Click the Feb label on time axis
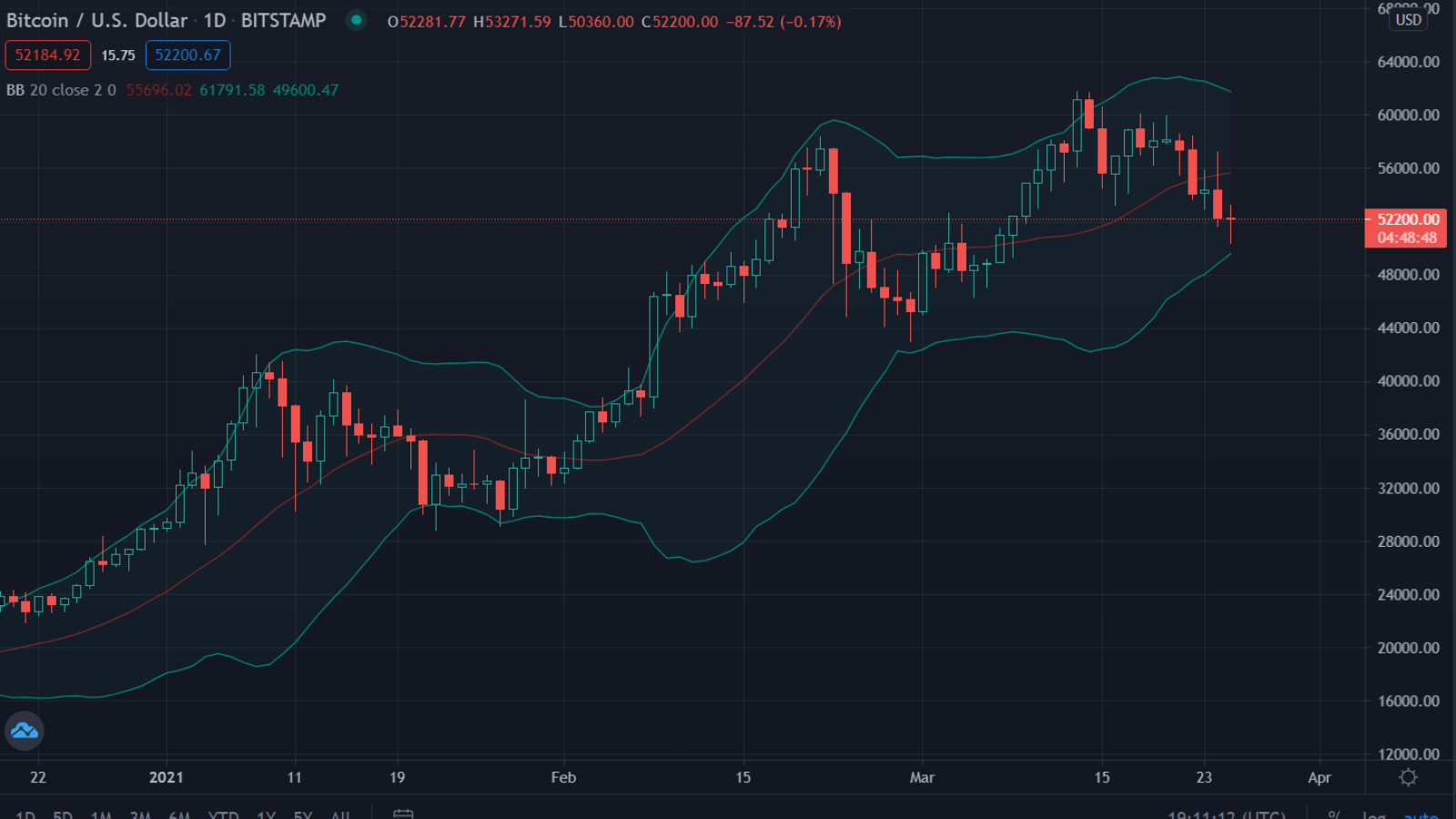1456x819 pixels. coord(563,777)
